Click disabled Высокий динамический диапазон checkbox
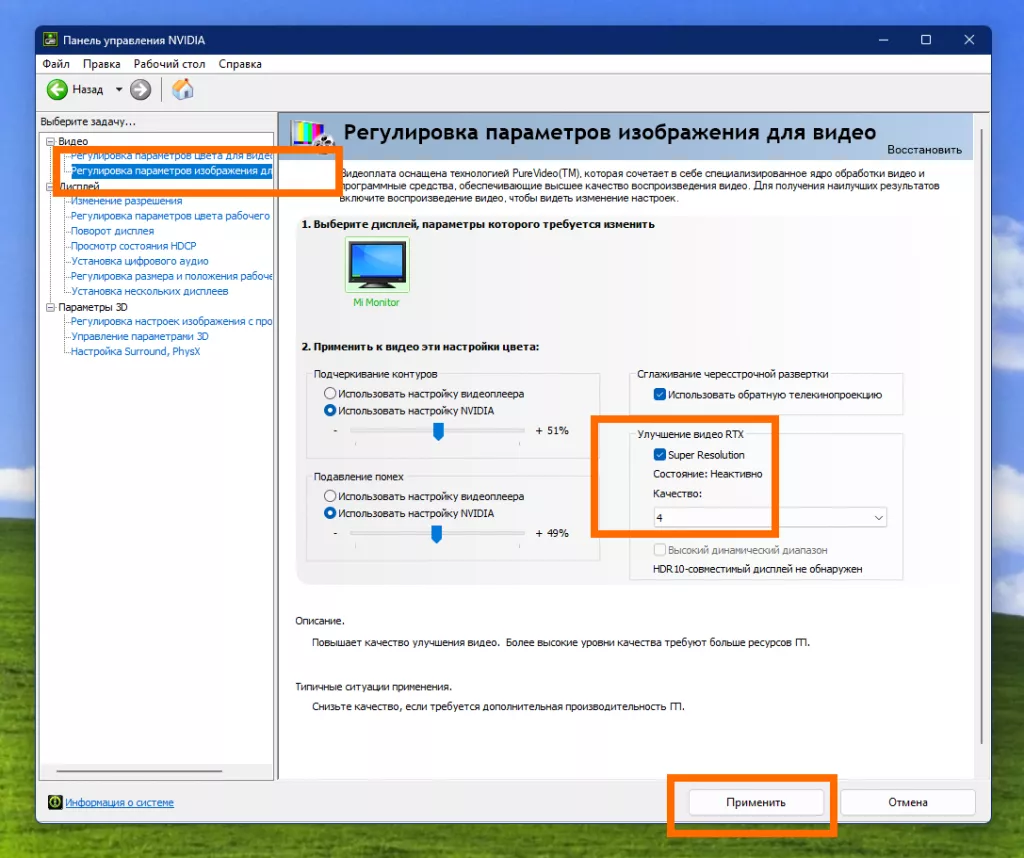 [x=660, y=550]
